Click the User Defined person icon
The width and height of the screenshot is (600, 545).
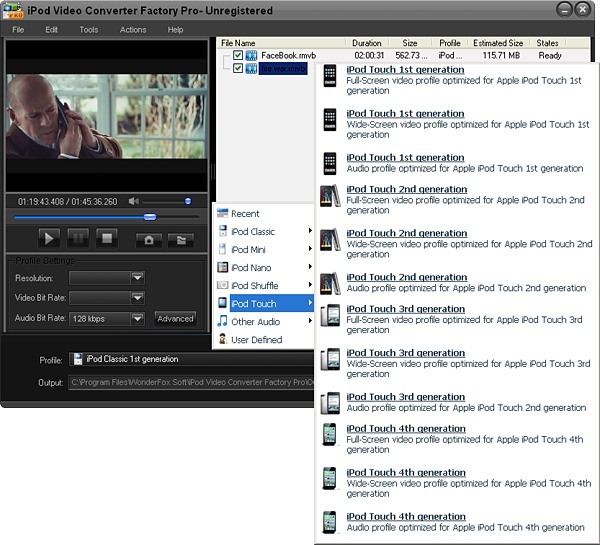pyautogui.click(x=222, y=339)
